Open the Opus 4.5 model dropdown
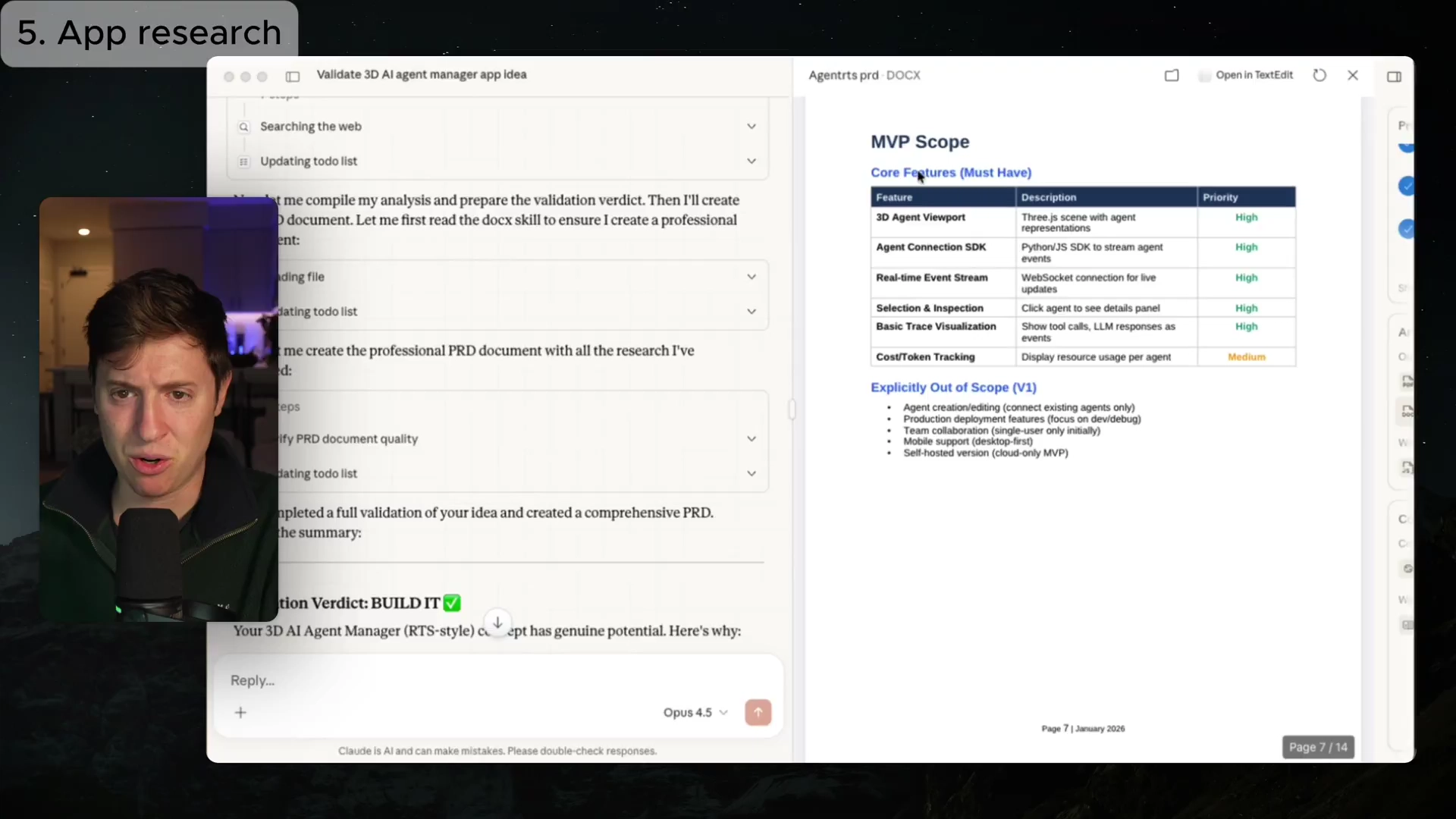This screenshot has width=1456, height=819. click(x=695, y=712)
